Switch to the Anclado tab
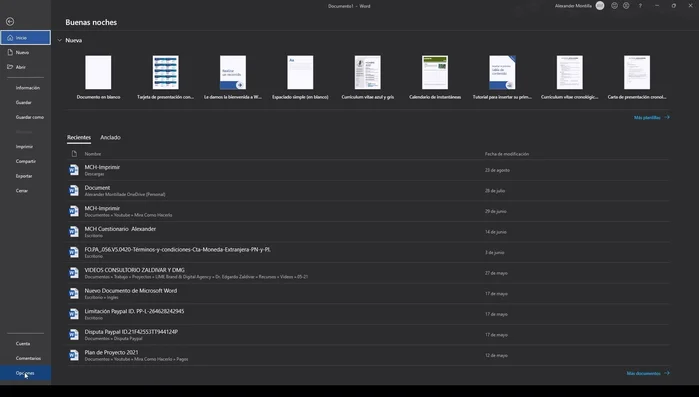The height and width of the screenshot is (397, 699). point(110,138)
